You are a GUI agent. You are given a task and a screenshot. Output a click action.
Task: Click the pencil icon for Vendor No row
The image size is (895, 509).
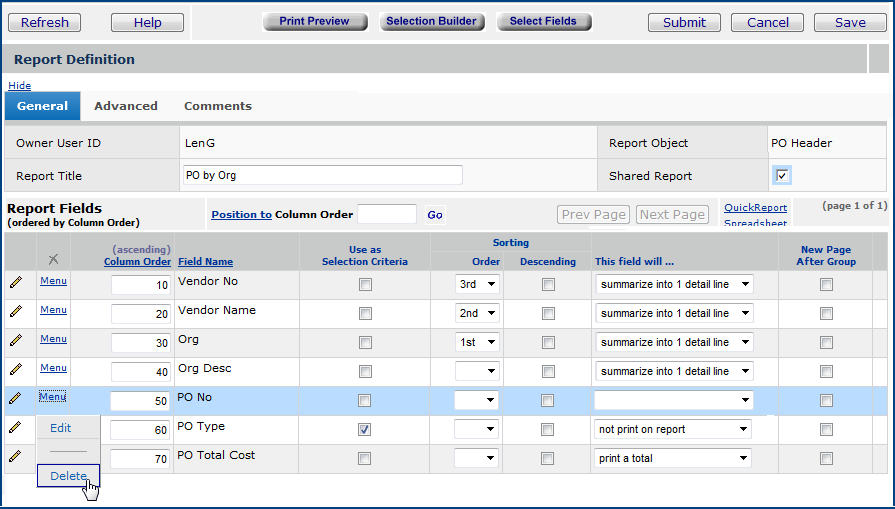(16, 283)
